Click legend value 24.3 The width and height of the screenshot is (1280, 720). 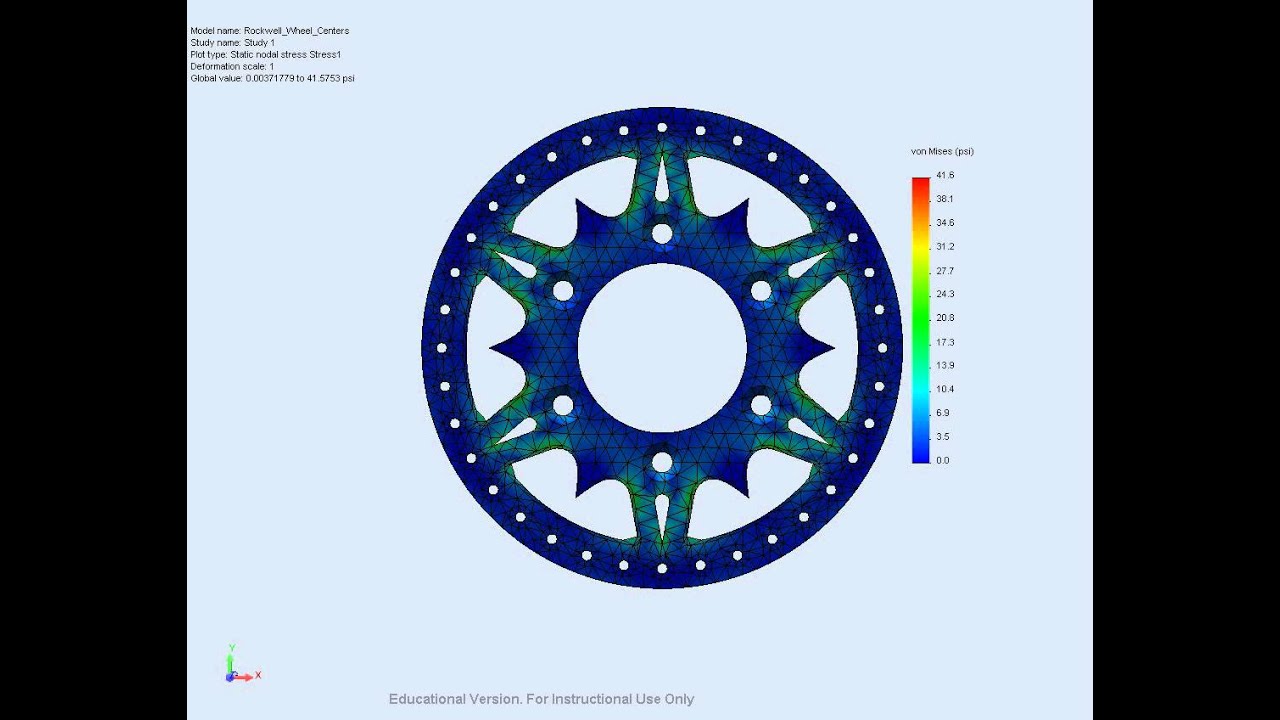click(945, 294)
